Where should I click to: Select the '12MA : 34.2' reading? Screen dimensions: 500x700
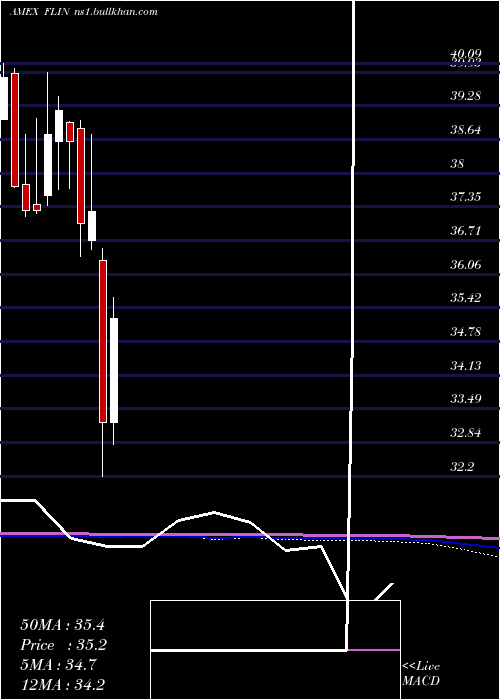point(63,684)
